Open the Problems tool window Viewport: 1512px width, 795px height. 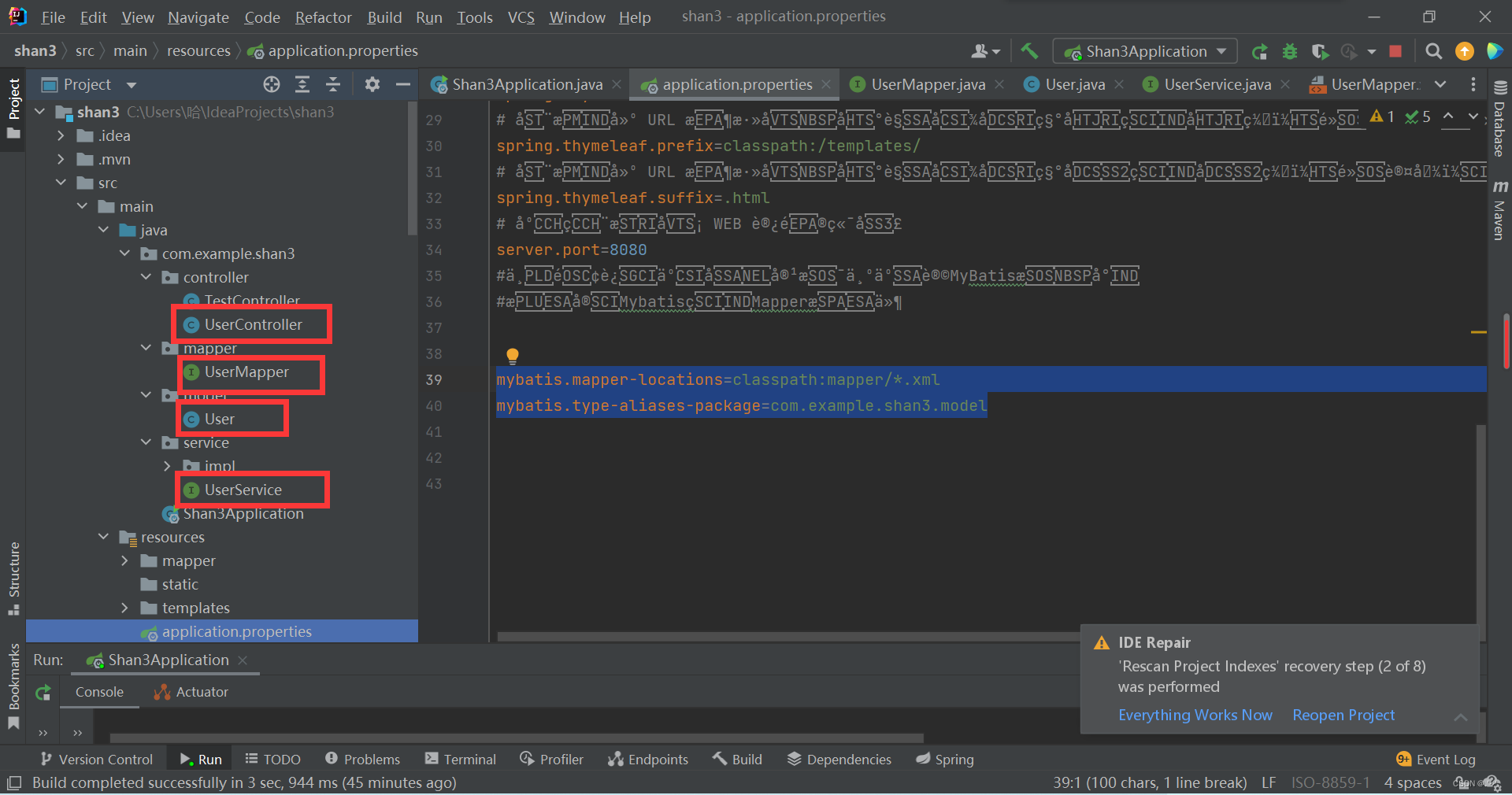coord(362,760)
